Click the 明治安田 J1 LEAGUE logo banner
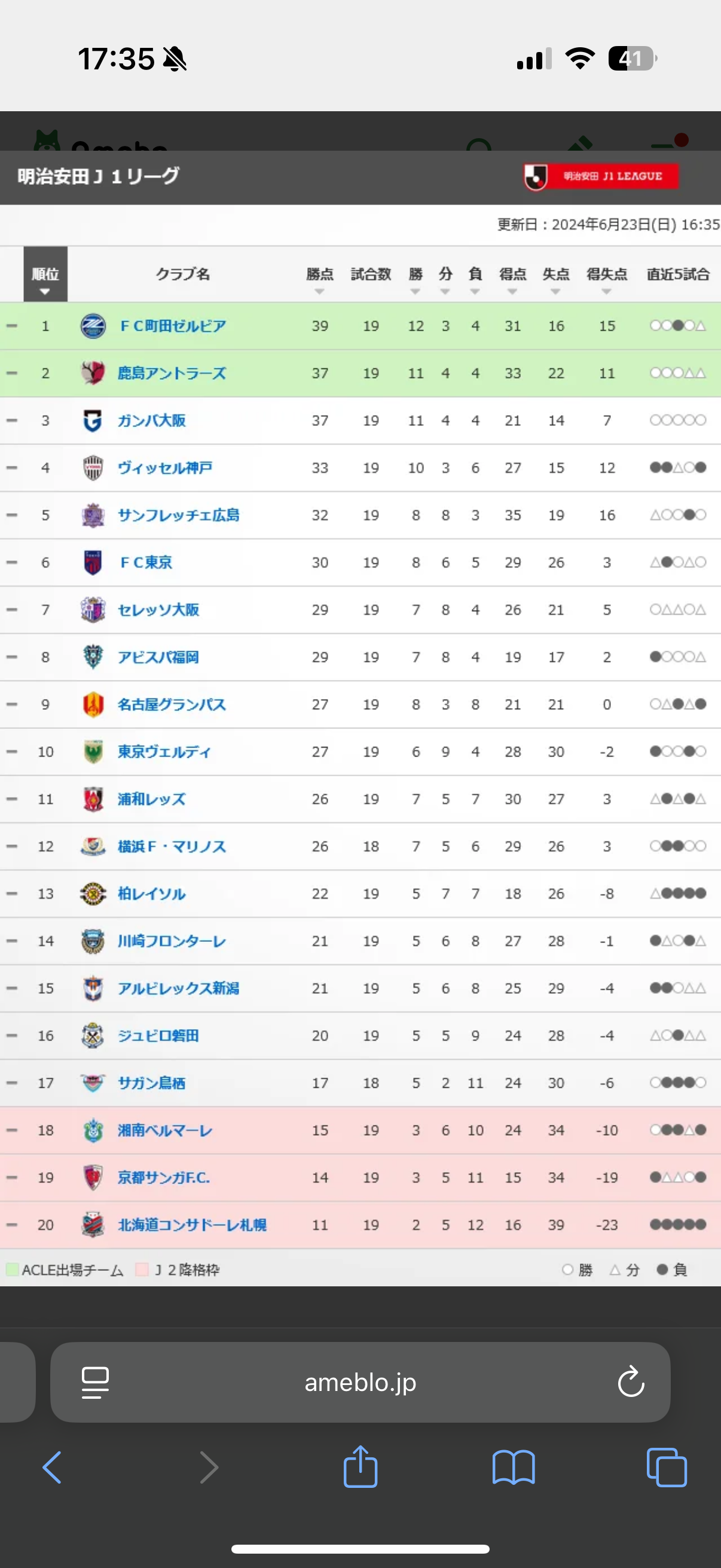Image resolution: width=721 pixels, height=1568 pixels. [601, 176]
